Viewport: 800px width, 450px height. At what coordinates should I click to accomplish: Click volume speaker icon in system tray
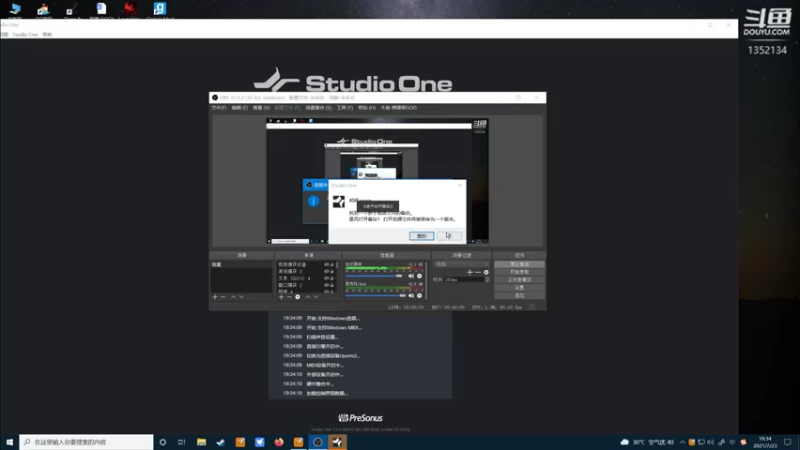point(711,442)
